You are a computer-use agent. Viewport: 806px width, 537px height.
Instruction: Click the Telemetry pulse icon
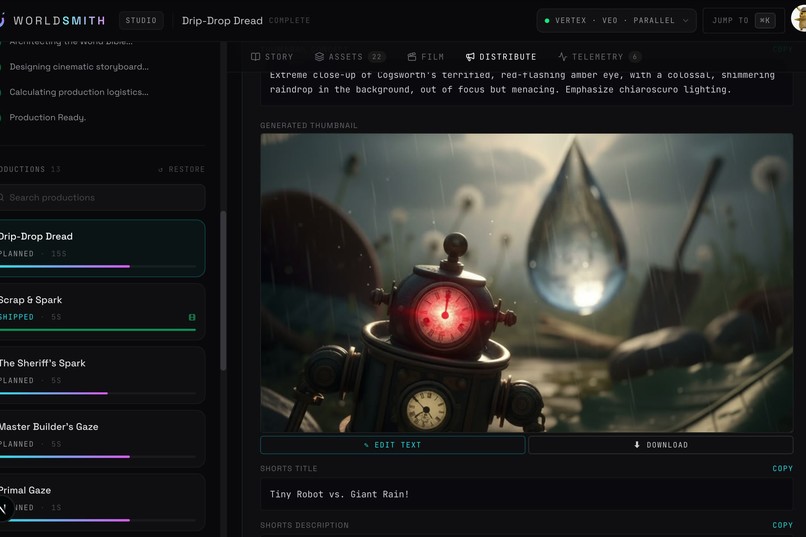pyautogui.click(x=563, y=57)
